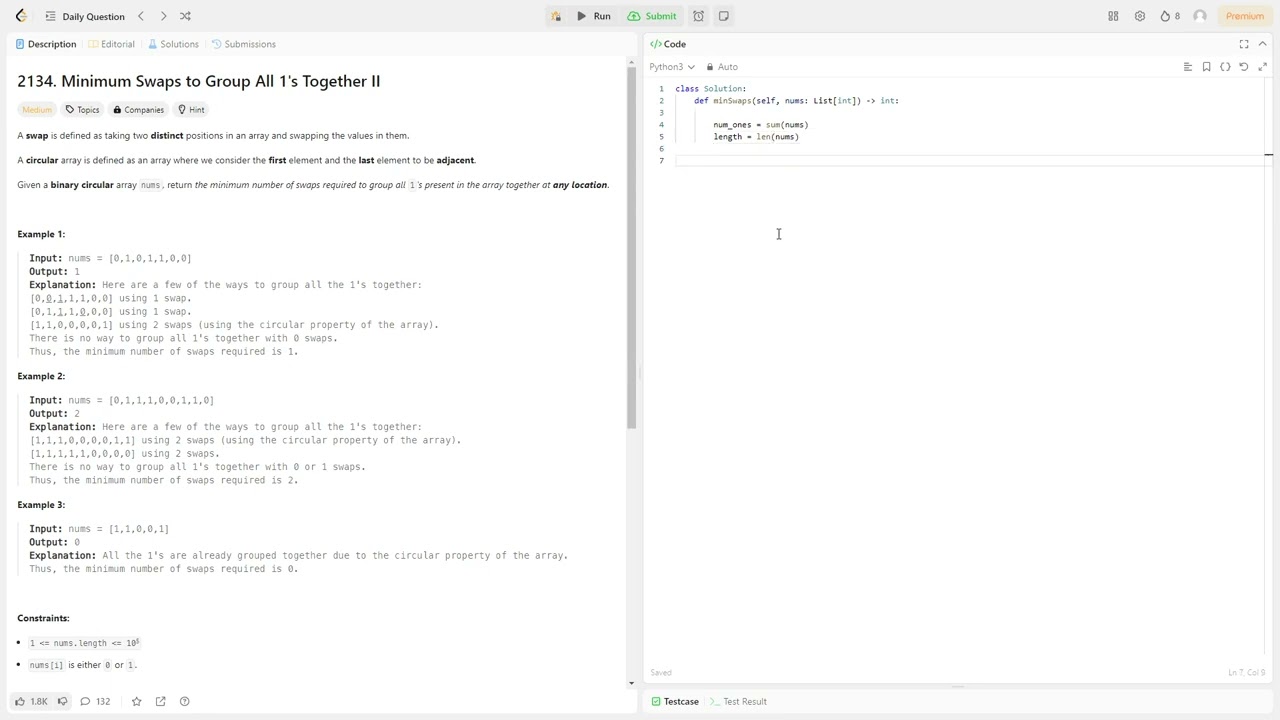Screen dimensions: 1280x720
Task: Open the Testcase tab
Action: [x=675, y=701]
